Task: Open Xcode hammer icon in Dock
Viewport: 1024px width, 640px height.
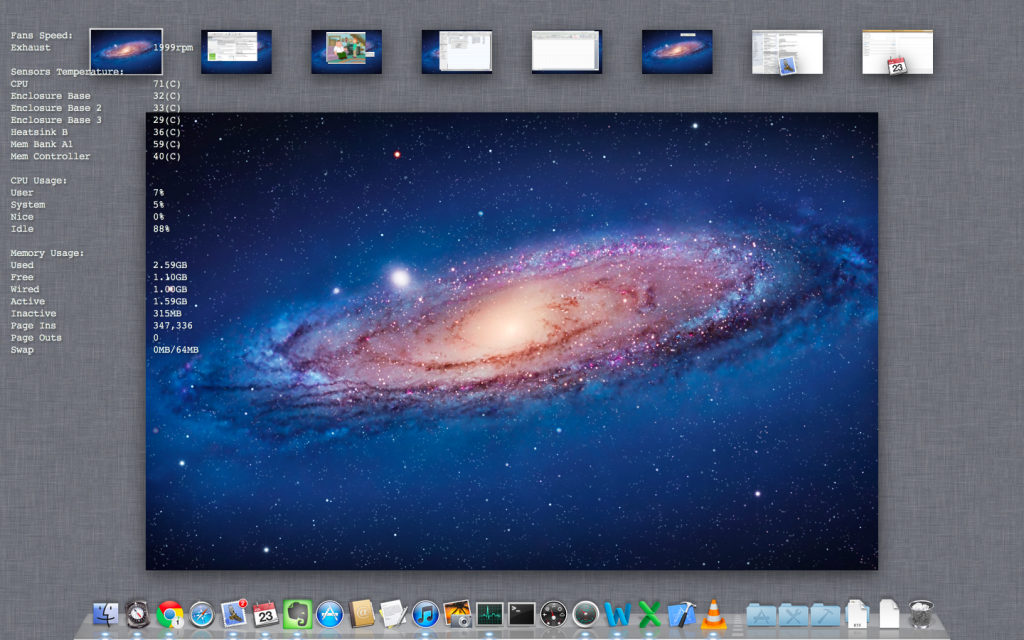Action: 681,614
